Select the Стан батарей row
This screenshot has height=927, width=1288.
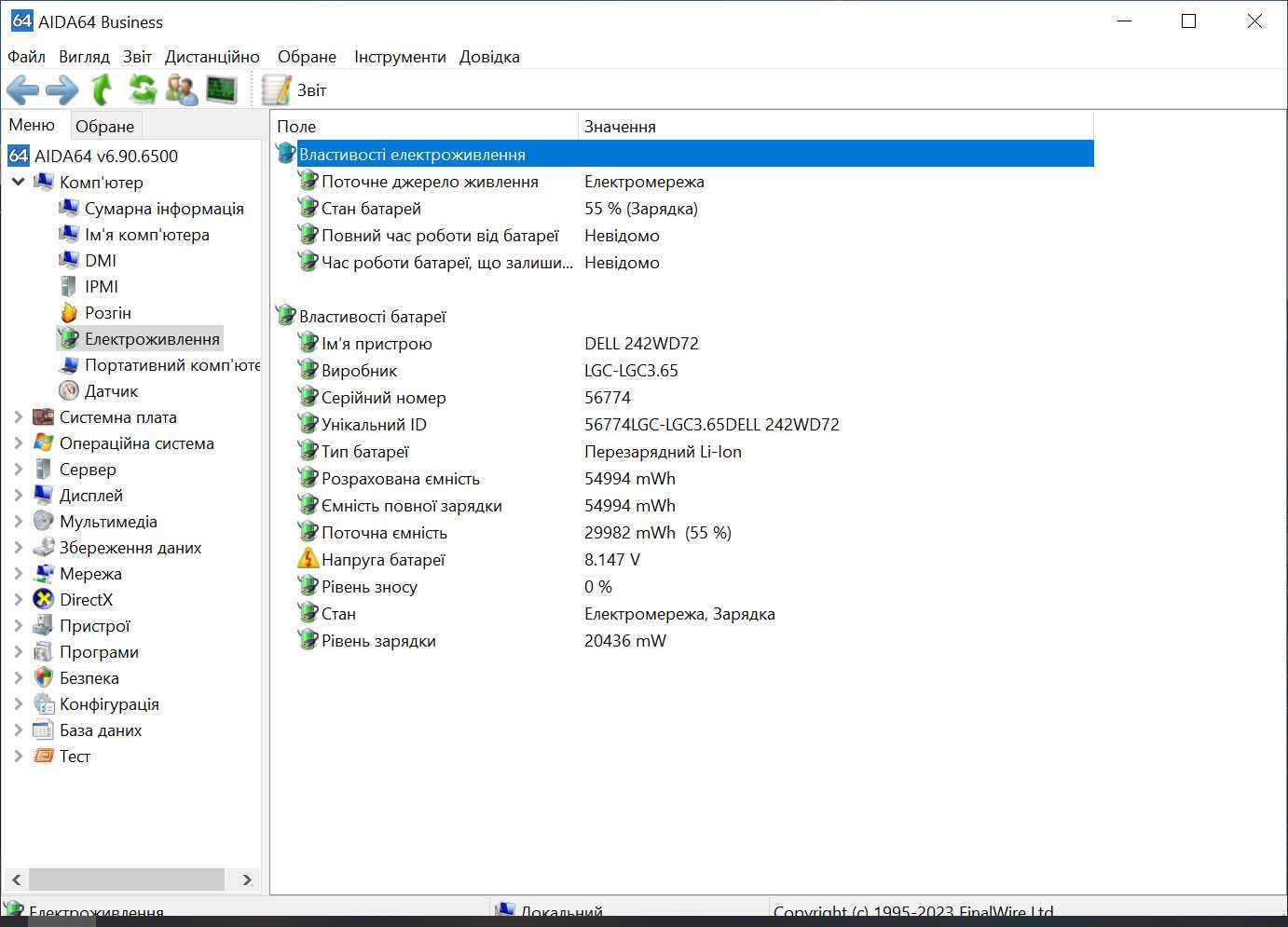click(x=683, y=209)
